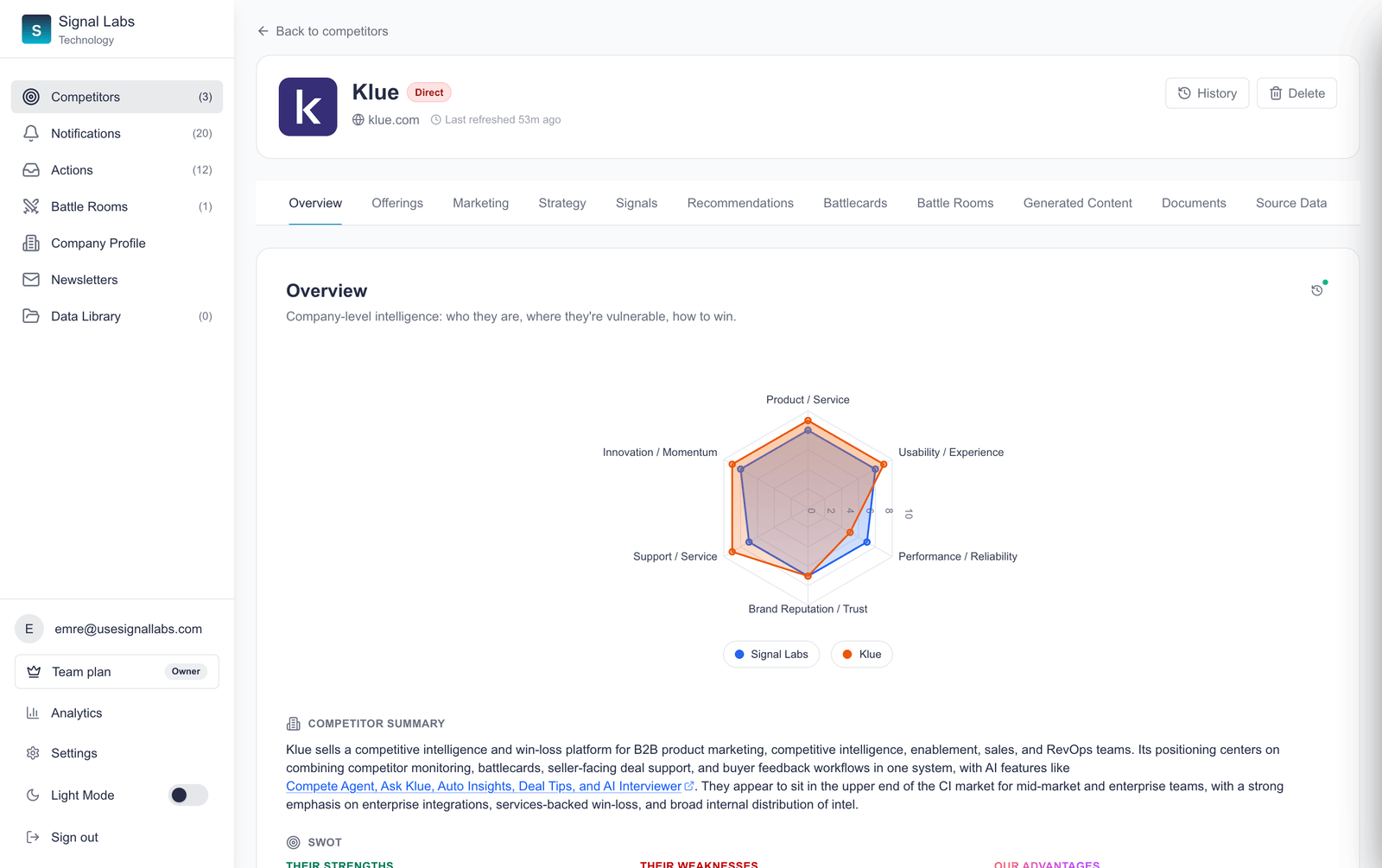The height and width of the screenshot is (868, 1382).
Task: Open the Battle Rooms tab
Action: (x=955, y=203)
